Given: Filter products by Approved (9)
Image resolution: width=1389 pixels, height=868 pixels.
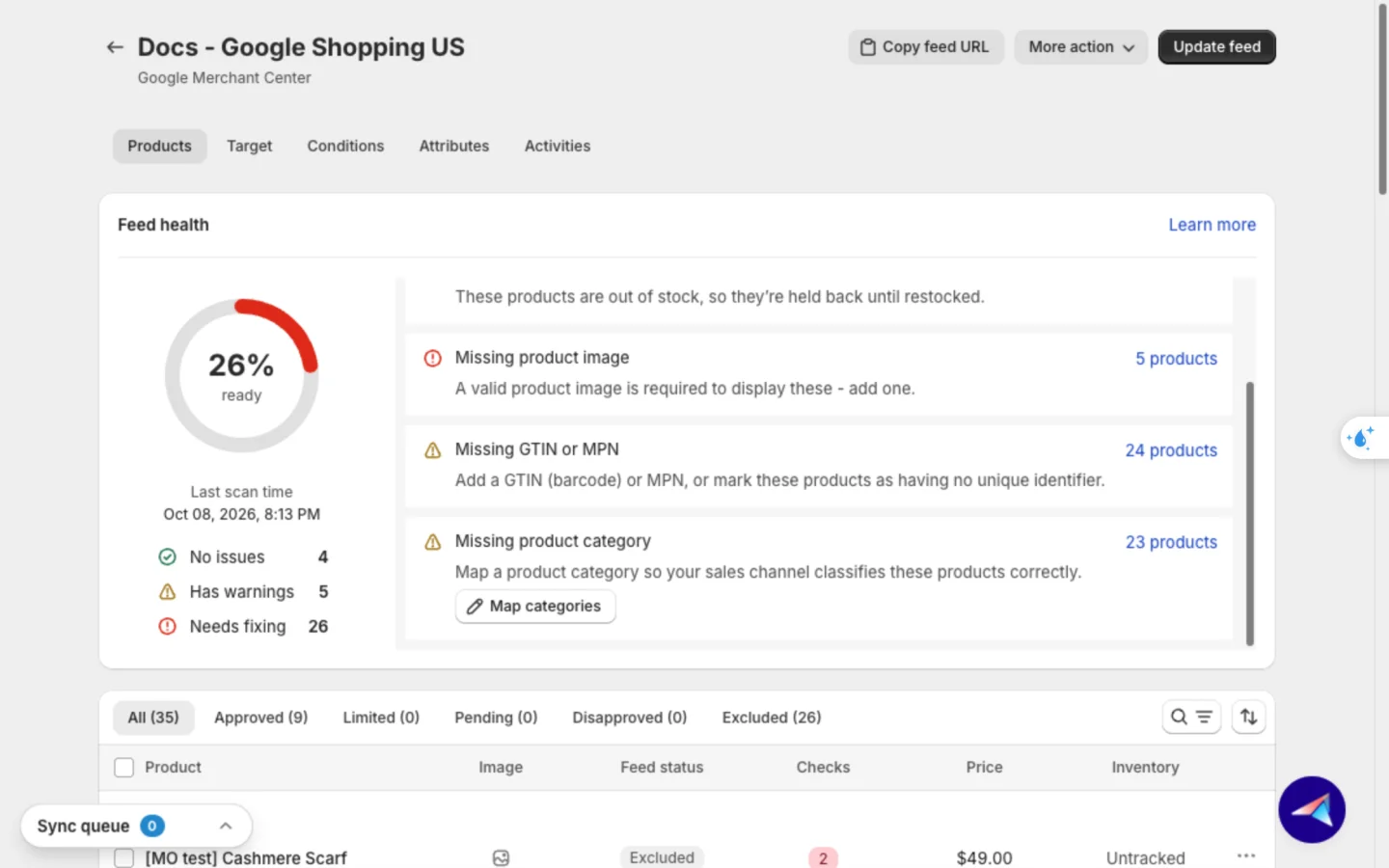Looking at the screenshot, I should pos(260,718).
